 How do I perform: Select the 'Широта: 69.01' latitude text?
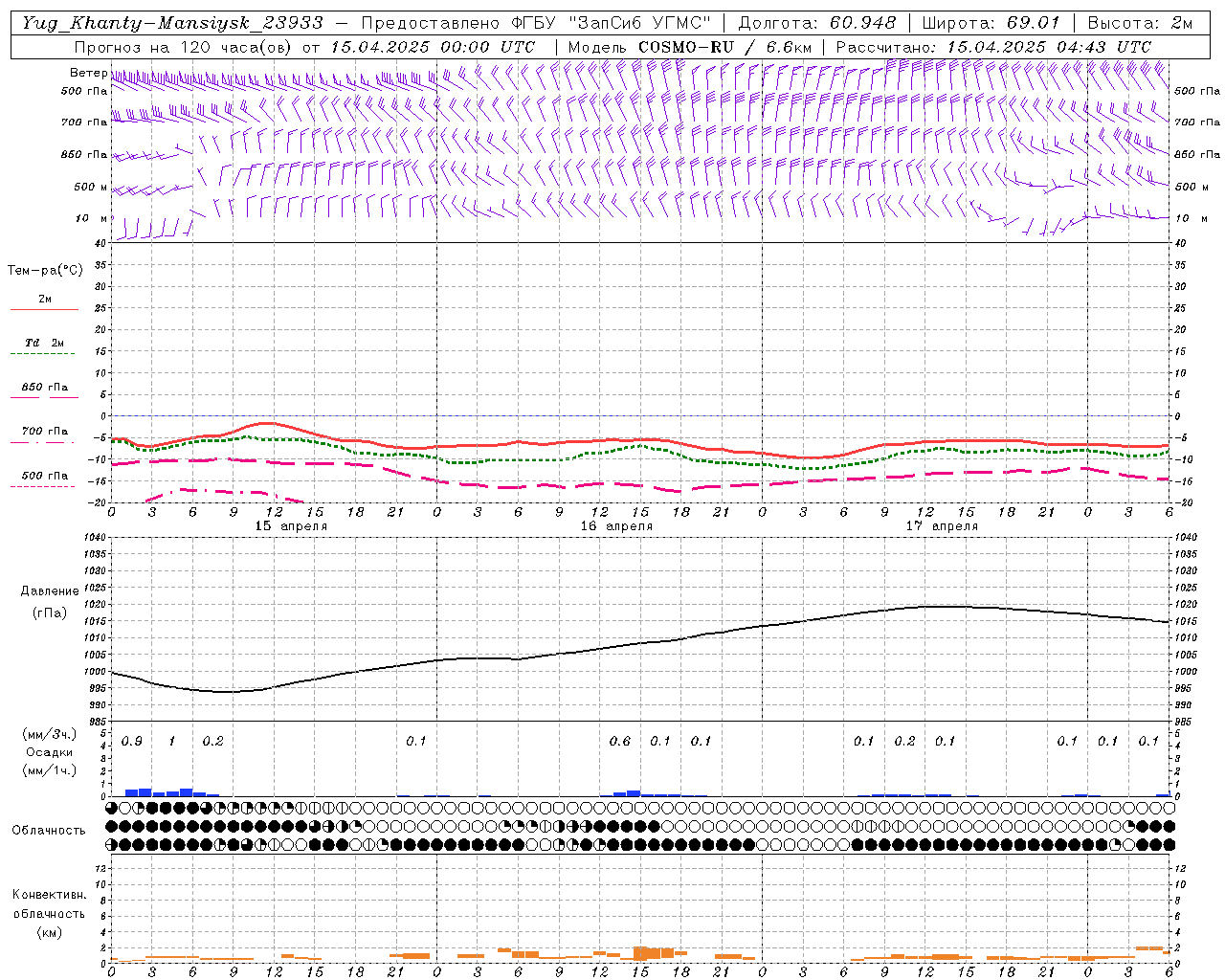pos(991,23)
